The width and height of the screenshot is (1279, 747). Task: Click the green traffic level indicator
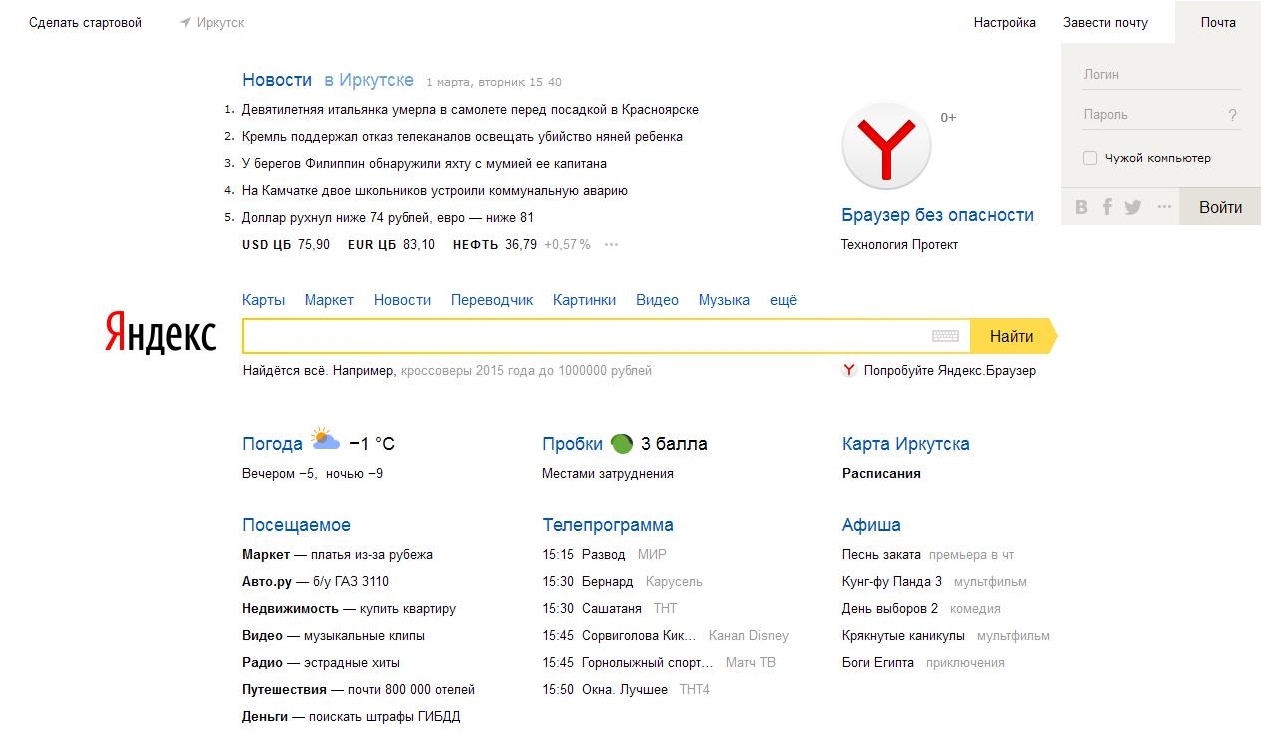pyautogui.click(x=621, y=444)
